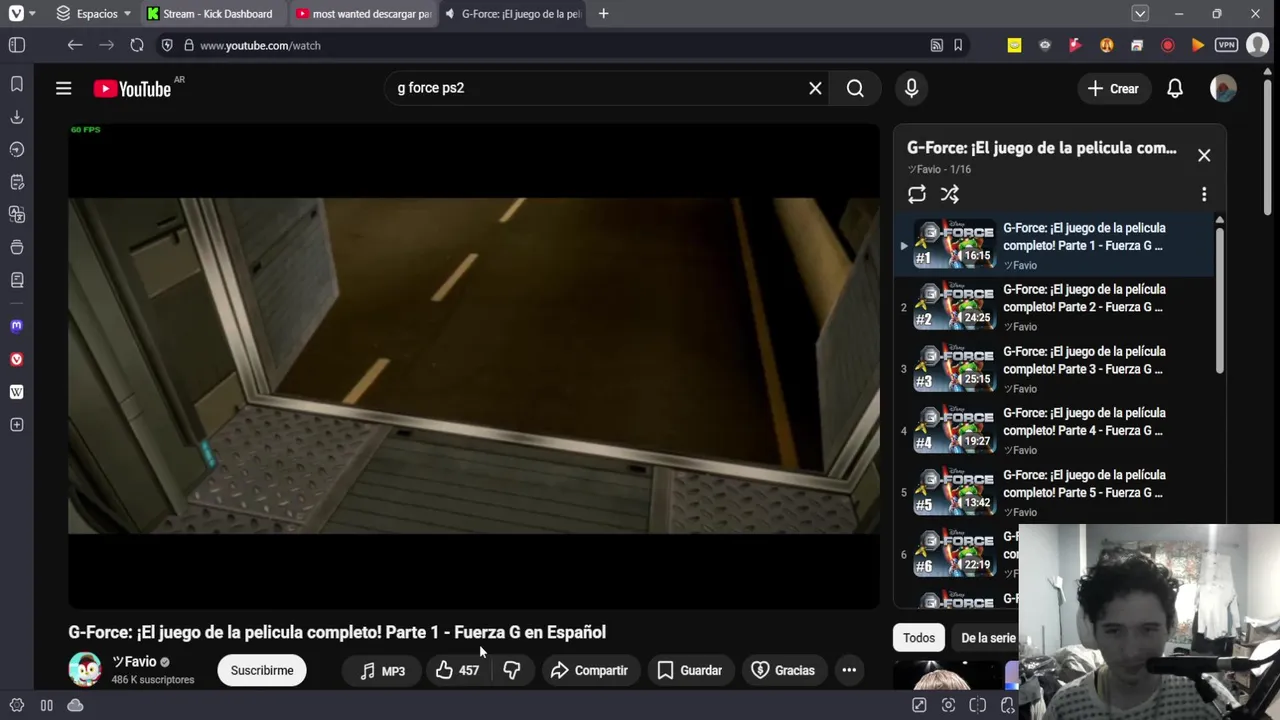Open playlist more options menu
The width and height of the screenshot is (1280, 720).
tap(1204, 195)
